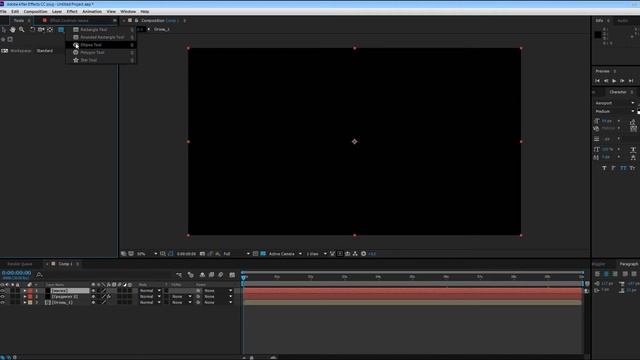This screenshot has height=360, width=640.
Task: Toggle the Draft 3D timeline button
Action: (x=191, y=275)
